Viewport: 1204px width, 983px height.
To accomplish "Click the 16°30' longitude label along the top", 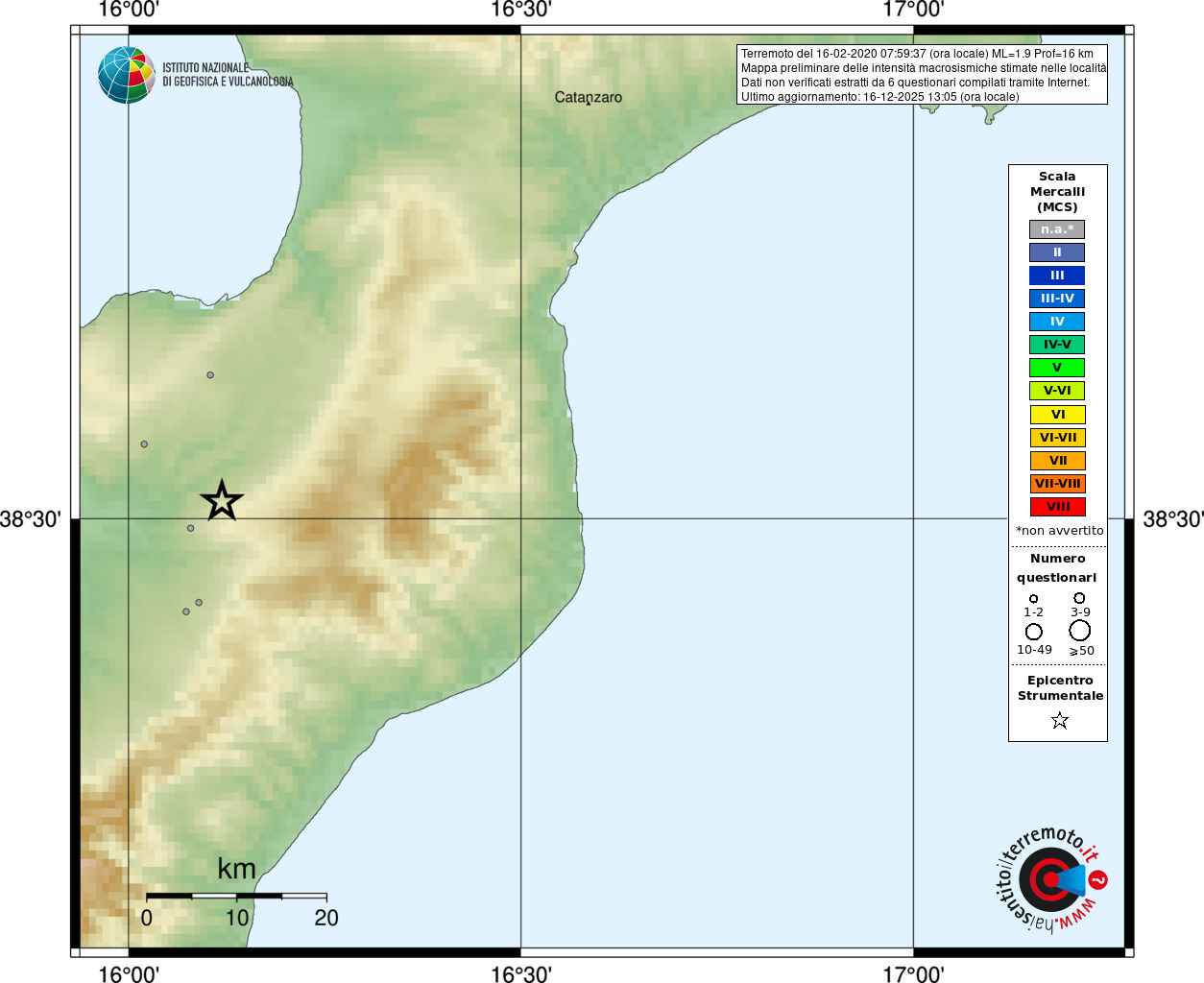I will click(521, 10).
